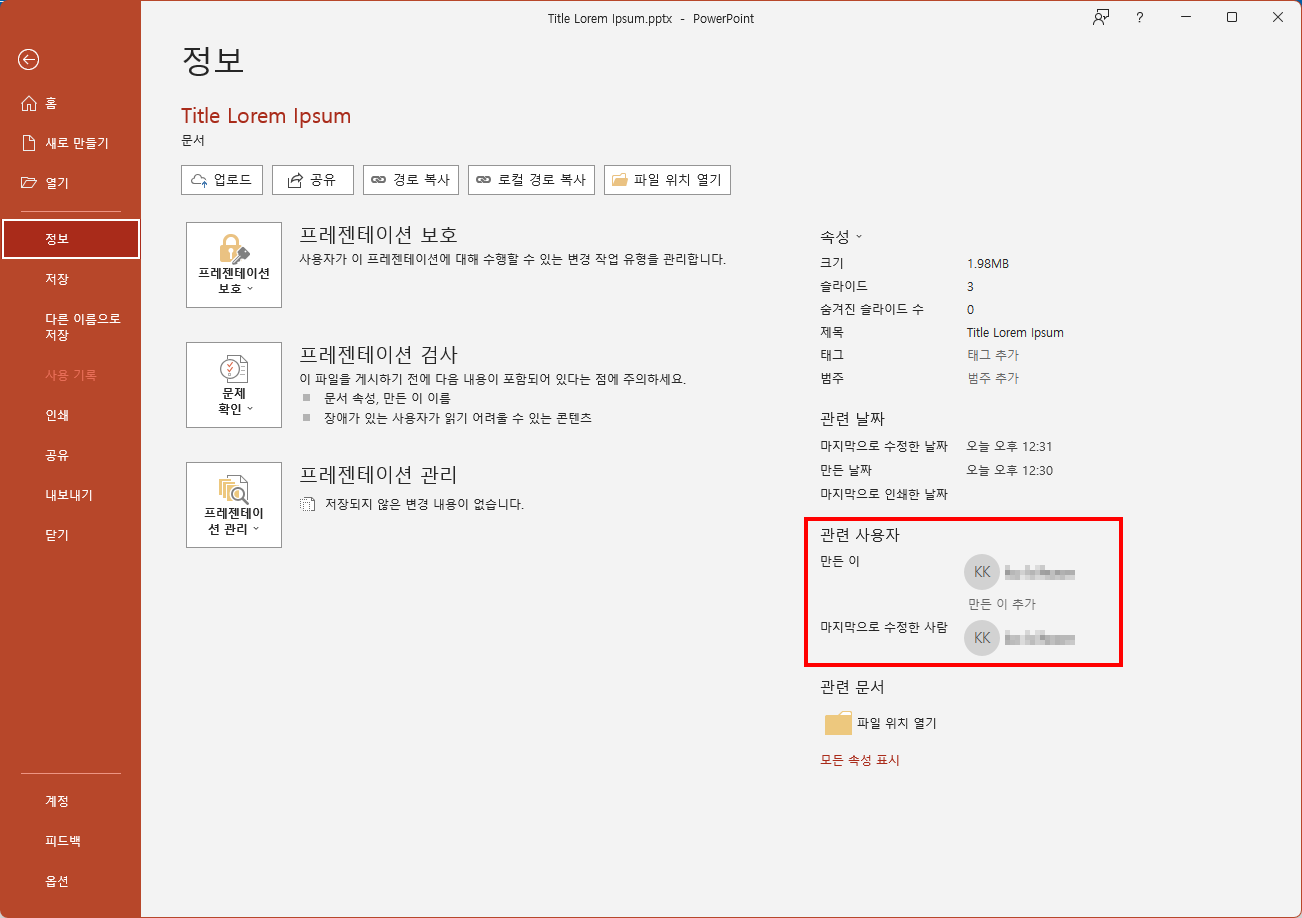1302x918 pixels.
Task: Click the home icon in sidebar
Action: (x=28, y=103)
